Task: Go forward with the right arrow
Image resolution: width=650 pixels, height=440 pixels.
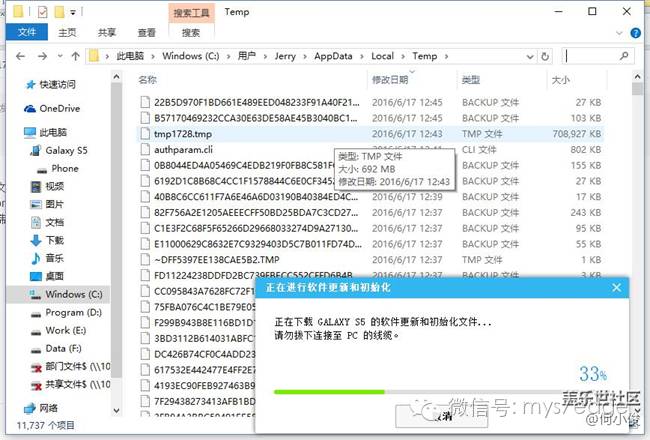Action: point(42,56)
